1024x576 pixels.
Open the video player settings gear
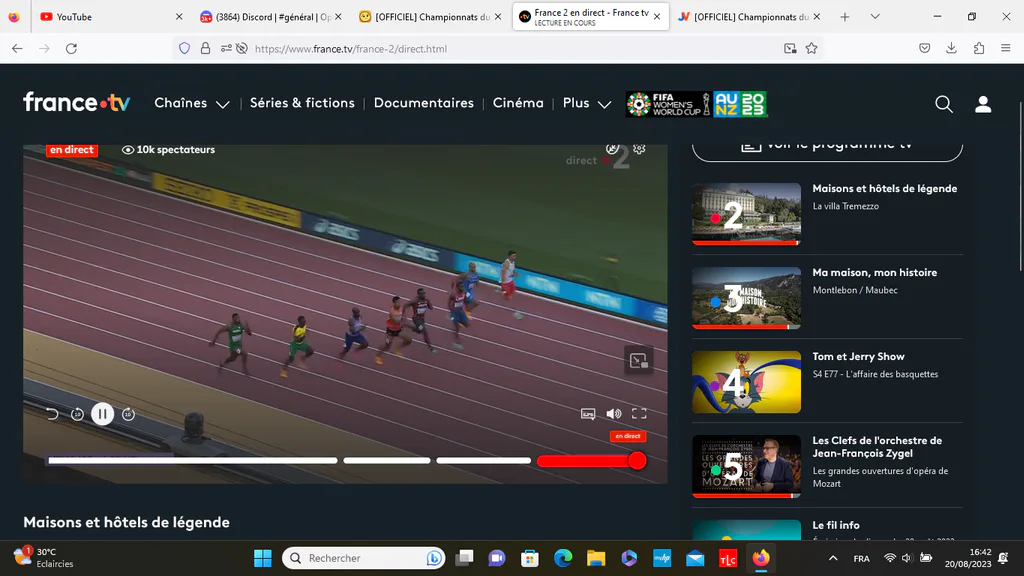pos(639,150)
